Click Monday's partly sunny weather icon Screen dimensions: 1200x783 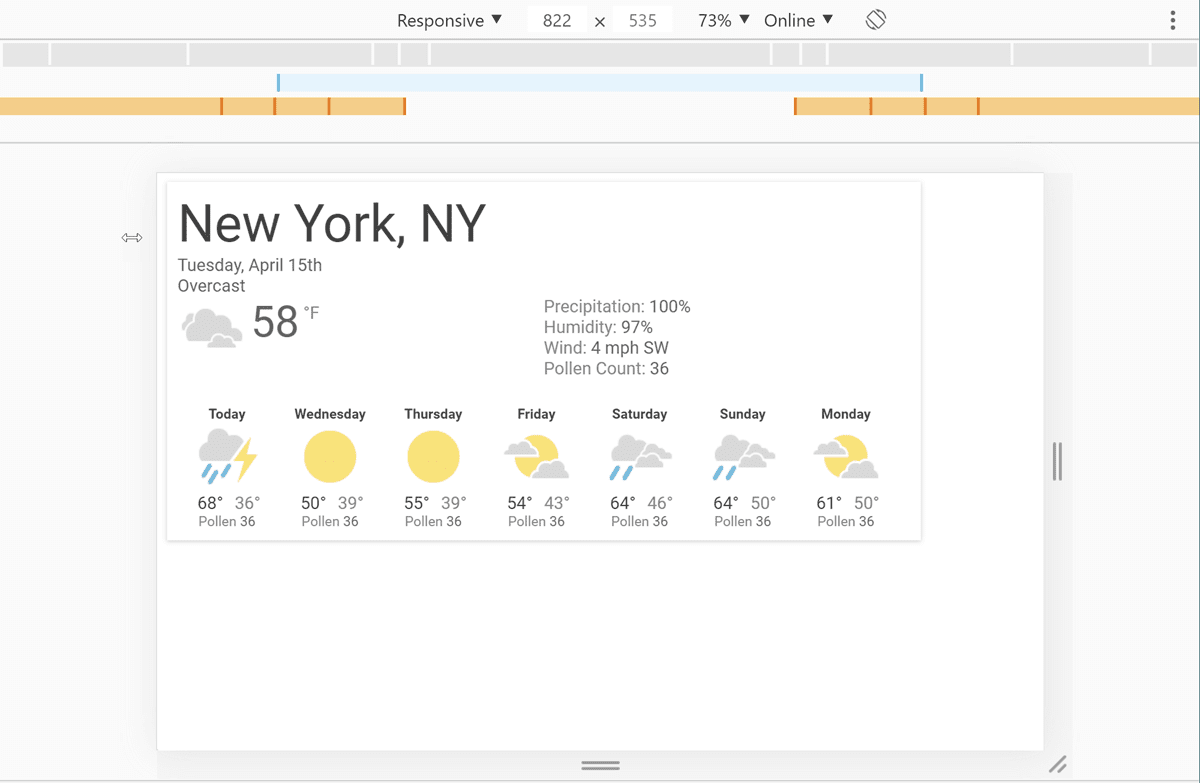click(x=846, y=456)
